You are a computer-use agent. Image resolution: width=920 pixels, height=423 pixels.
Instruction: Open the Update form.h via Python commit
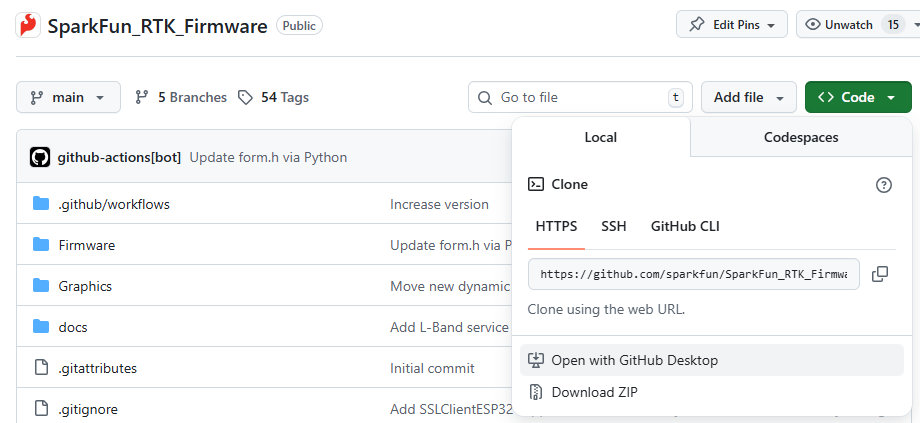tap(268, 157)
